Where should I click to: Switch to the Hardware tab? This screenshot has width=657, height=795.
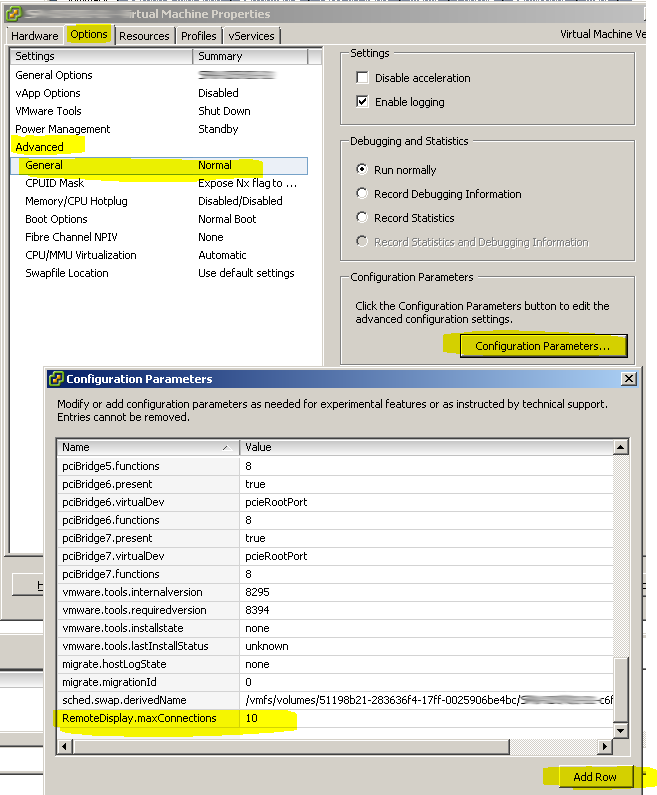(34, 36)
